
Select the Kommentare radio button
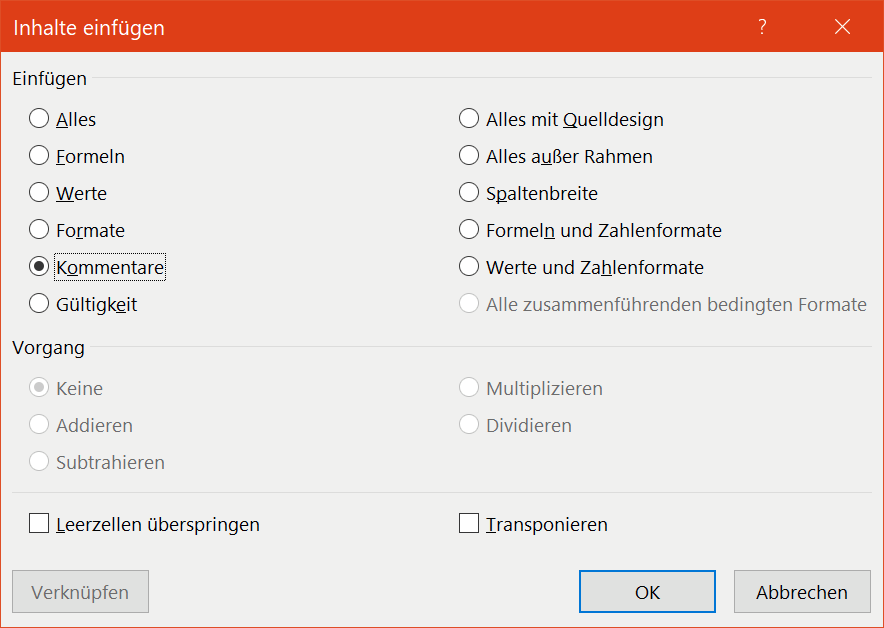pyautogui.click(x=39, y=267)
